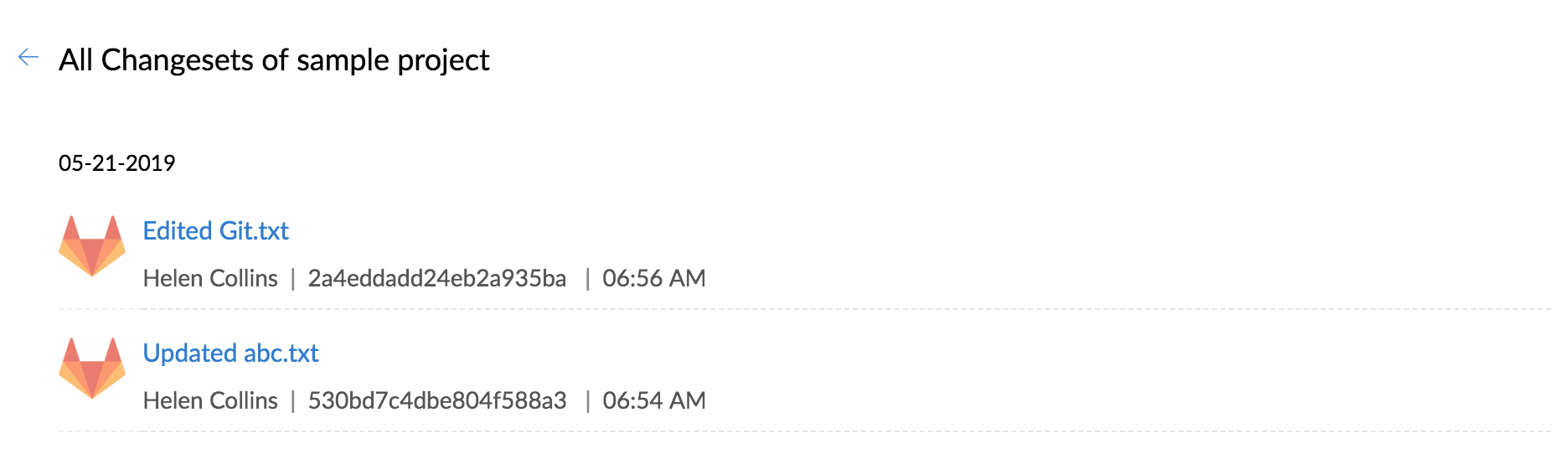Click commit hash 2a4eddadd24eb2a935ba
Screen dimensions: 1568x459
pyautogui.click(x=437, y=278)
